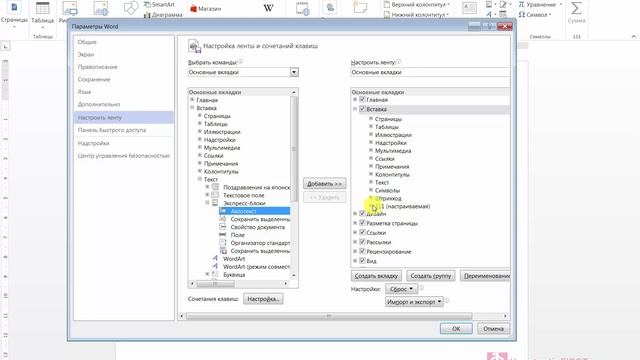Screen dimensions: 640x360
Task: Select the Поле command icon
Action: tap(223, 235)
